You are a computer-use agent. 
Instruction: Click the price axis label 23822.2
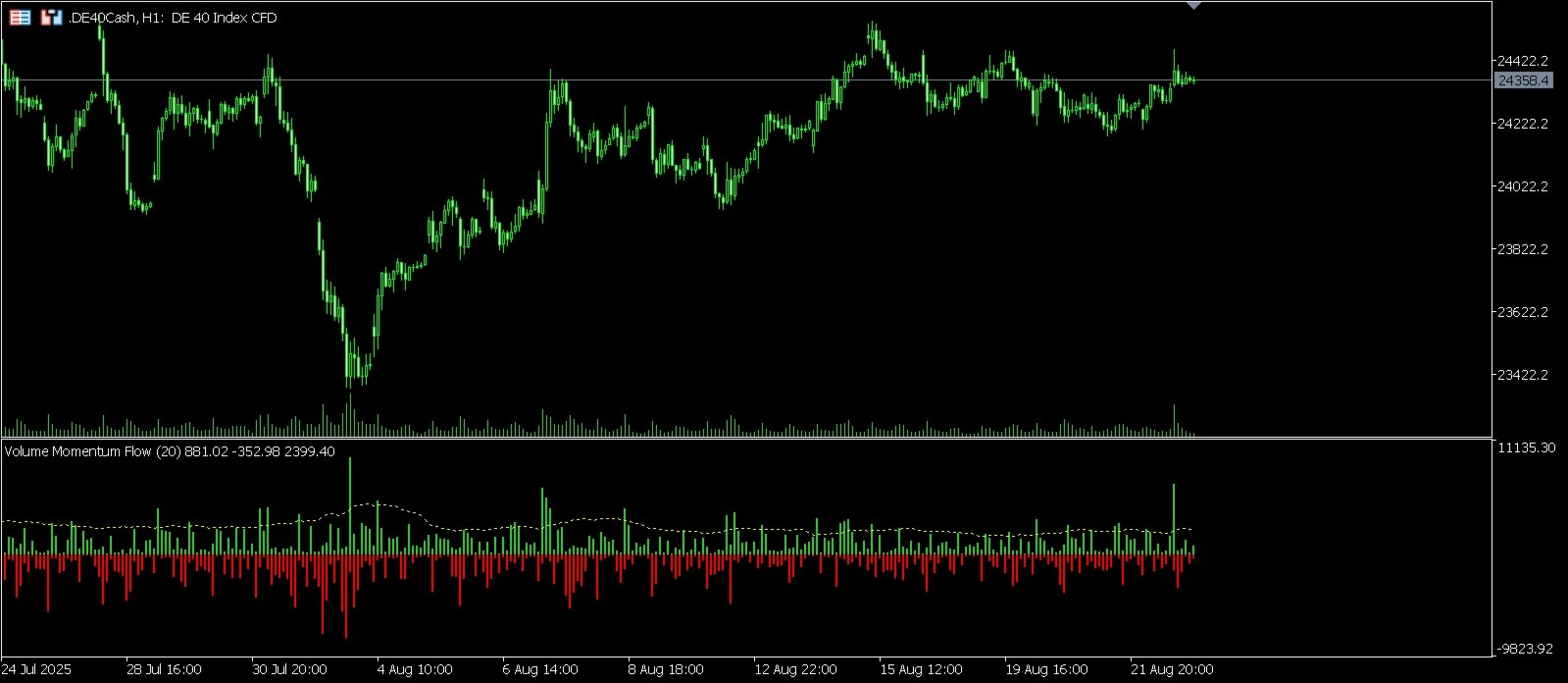pos(1523,249)
